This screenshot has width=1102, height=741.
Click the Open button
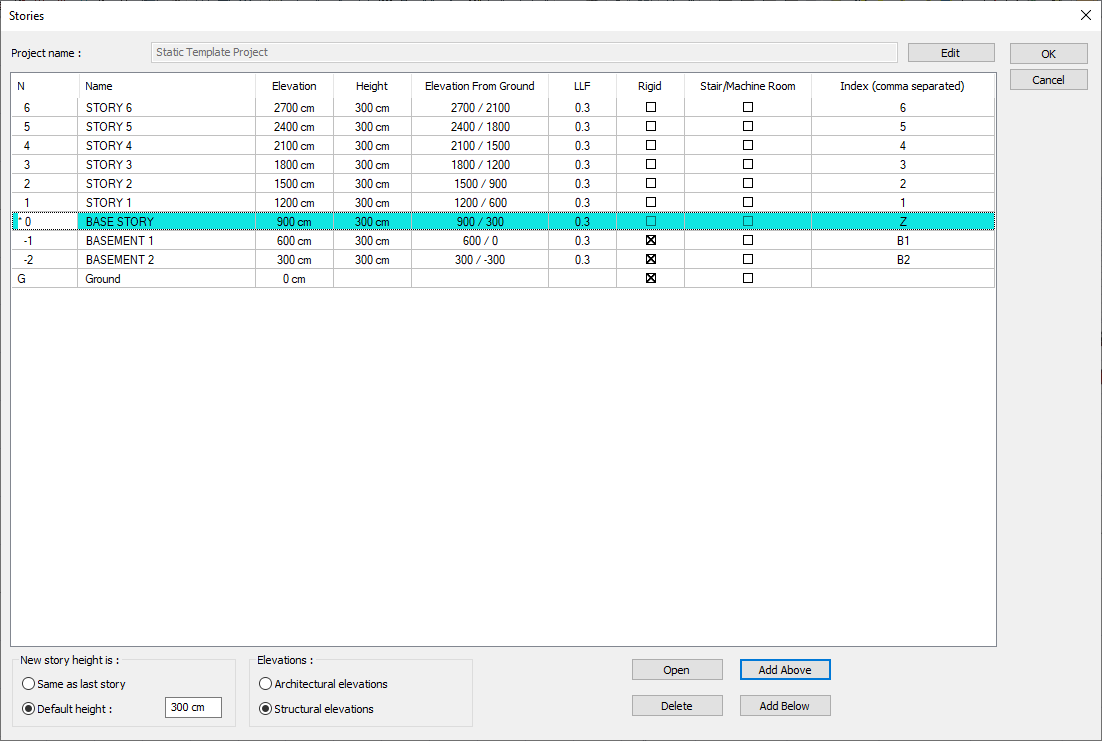(676, 670)
